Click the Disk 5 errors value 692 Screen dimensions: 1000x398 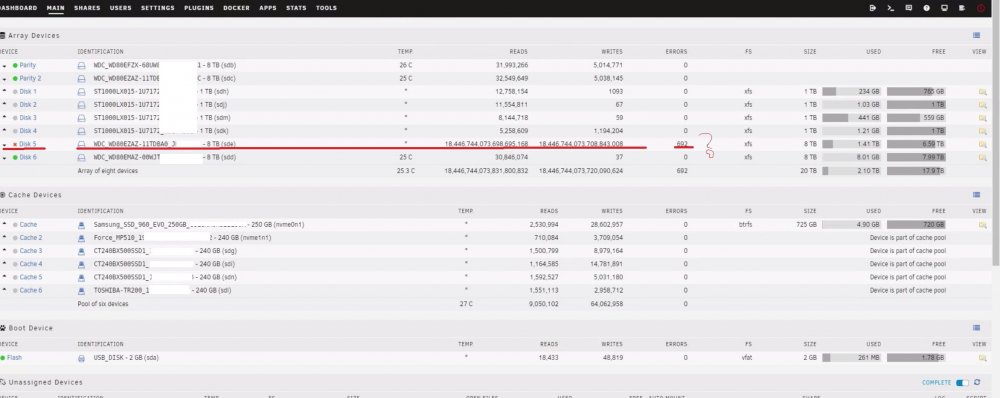[682, 144]
